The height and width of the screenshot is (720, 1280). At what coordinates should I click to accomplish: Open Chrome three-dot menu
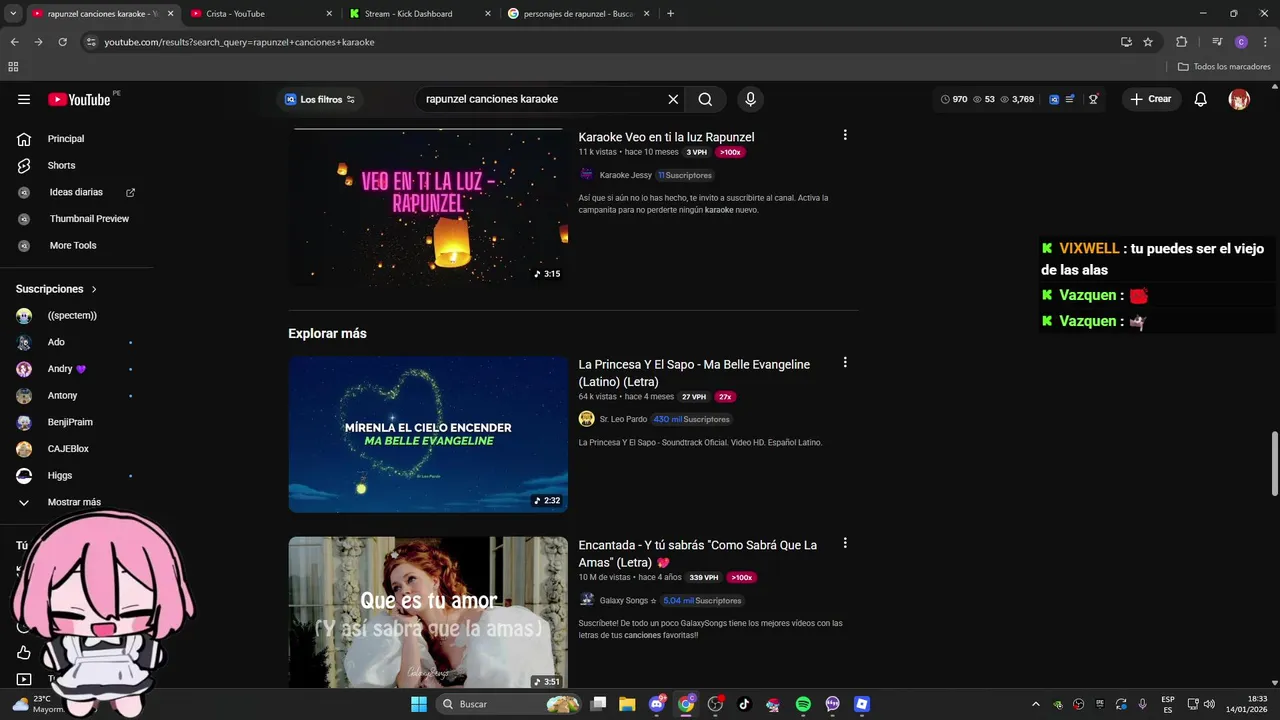[1265, 42]
